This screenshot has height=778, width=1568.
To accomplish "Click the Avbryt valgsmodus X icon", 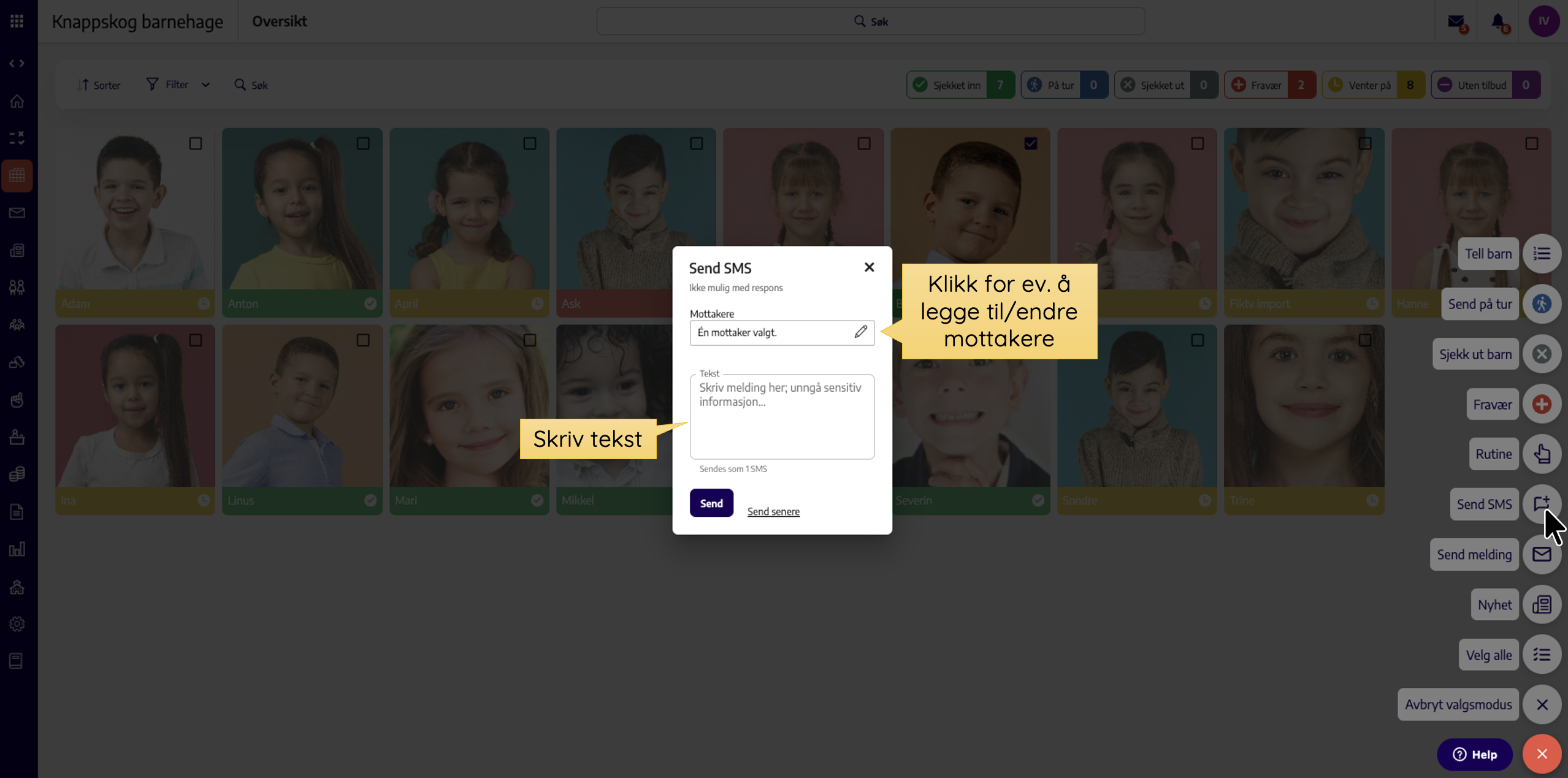I will click(1542, 705).
